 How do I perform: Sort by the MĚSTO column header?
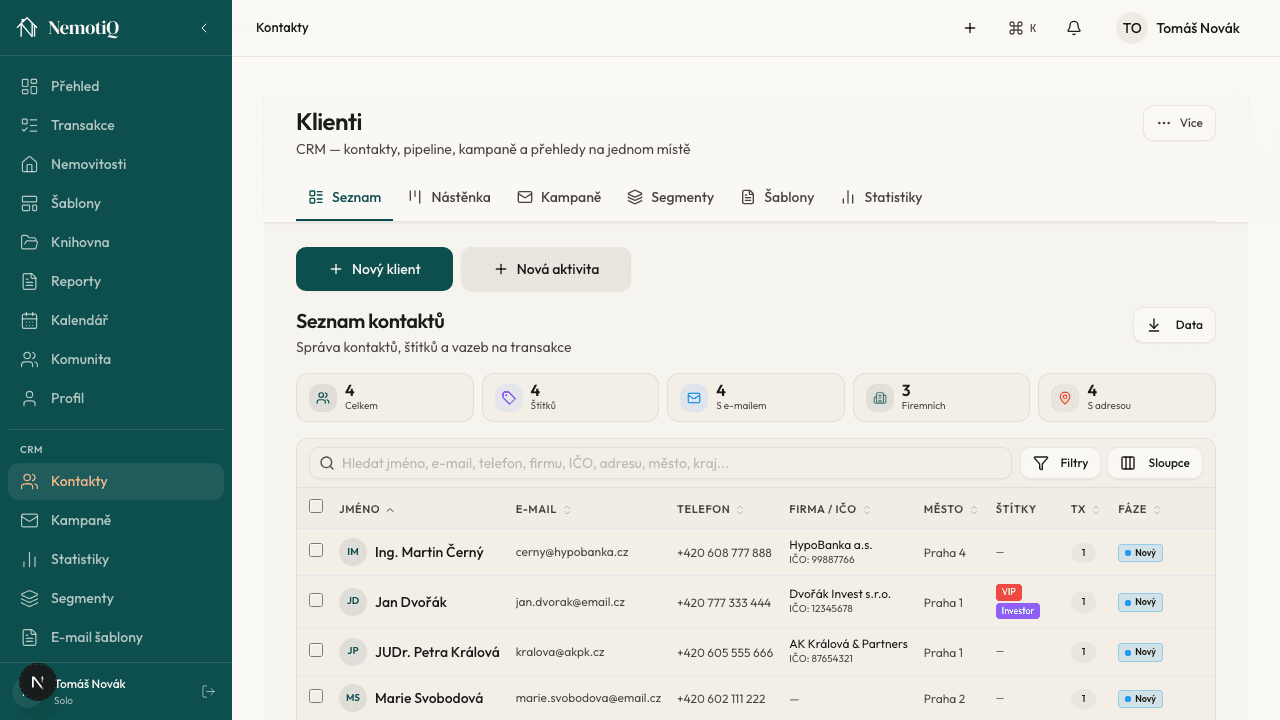[x=950, y=509]
